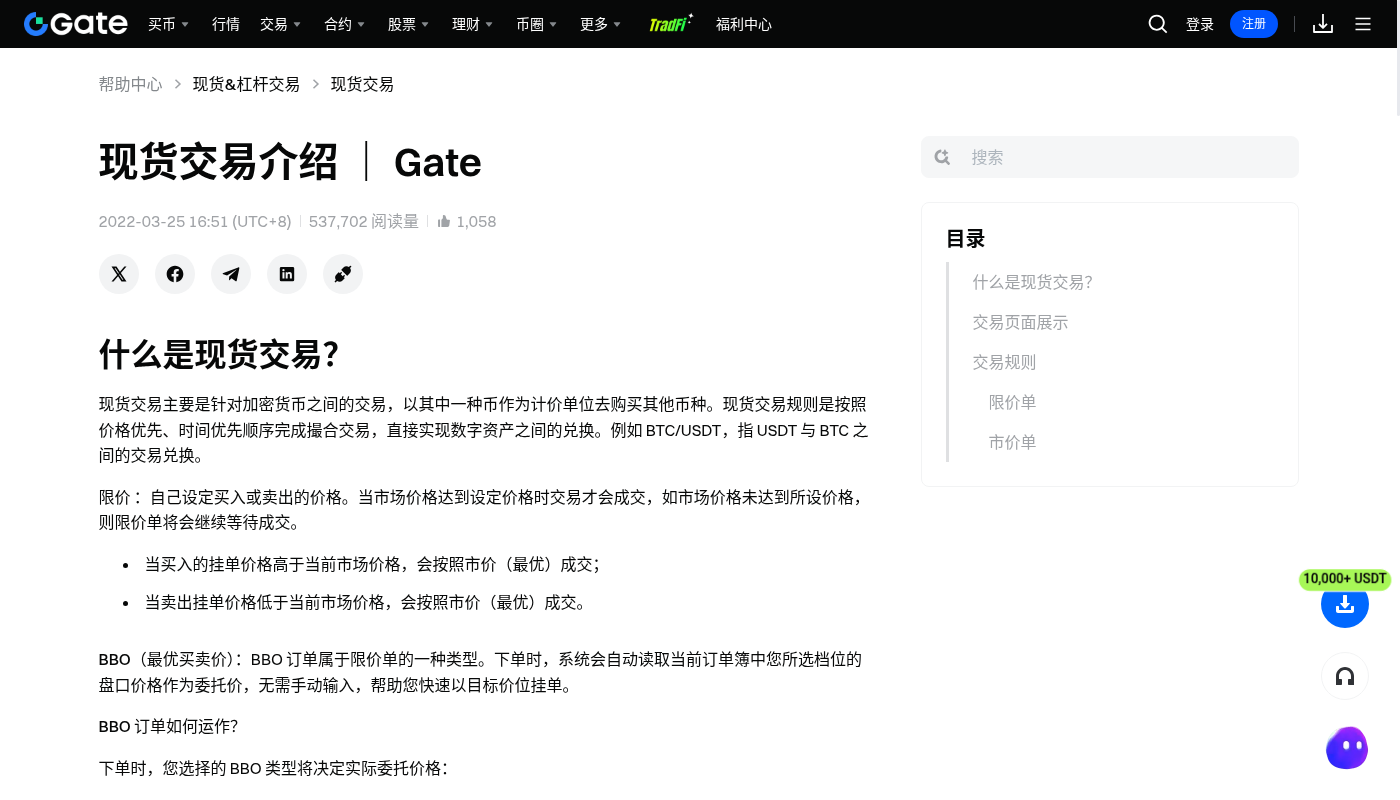Click the search icon in sidebar search box
Screen dimensions: 1400x800
942,157
